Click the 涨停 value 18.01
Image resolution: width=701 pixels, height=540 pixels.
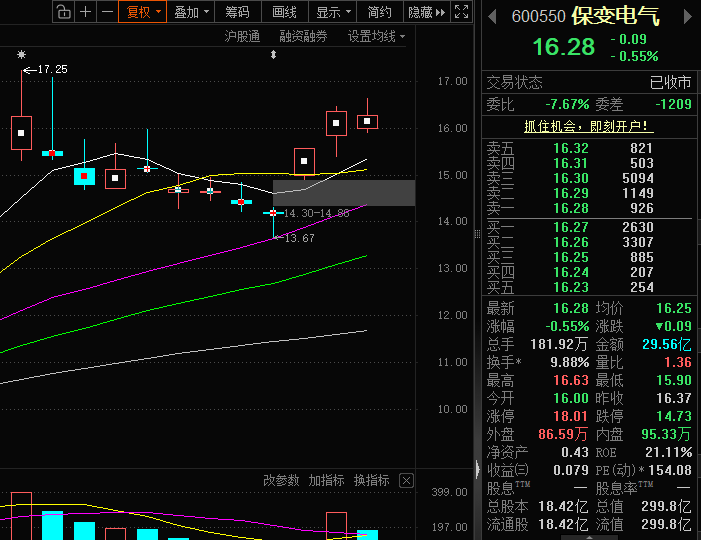[570, 416]
